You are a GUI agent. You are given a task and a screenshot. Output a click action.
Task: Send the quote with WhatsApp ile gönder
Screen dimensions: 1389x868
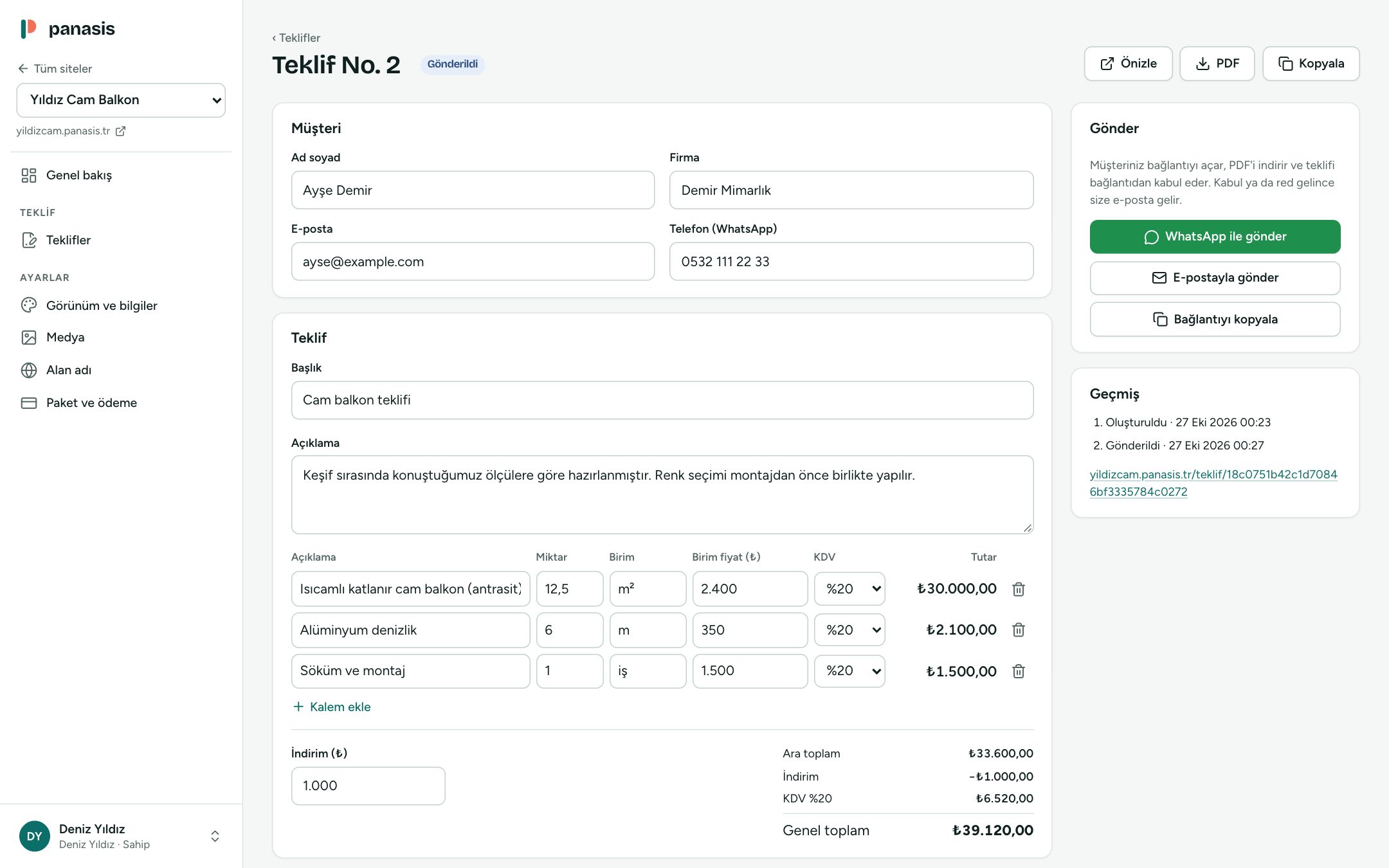[1215, 237]
